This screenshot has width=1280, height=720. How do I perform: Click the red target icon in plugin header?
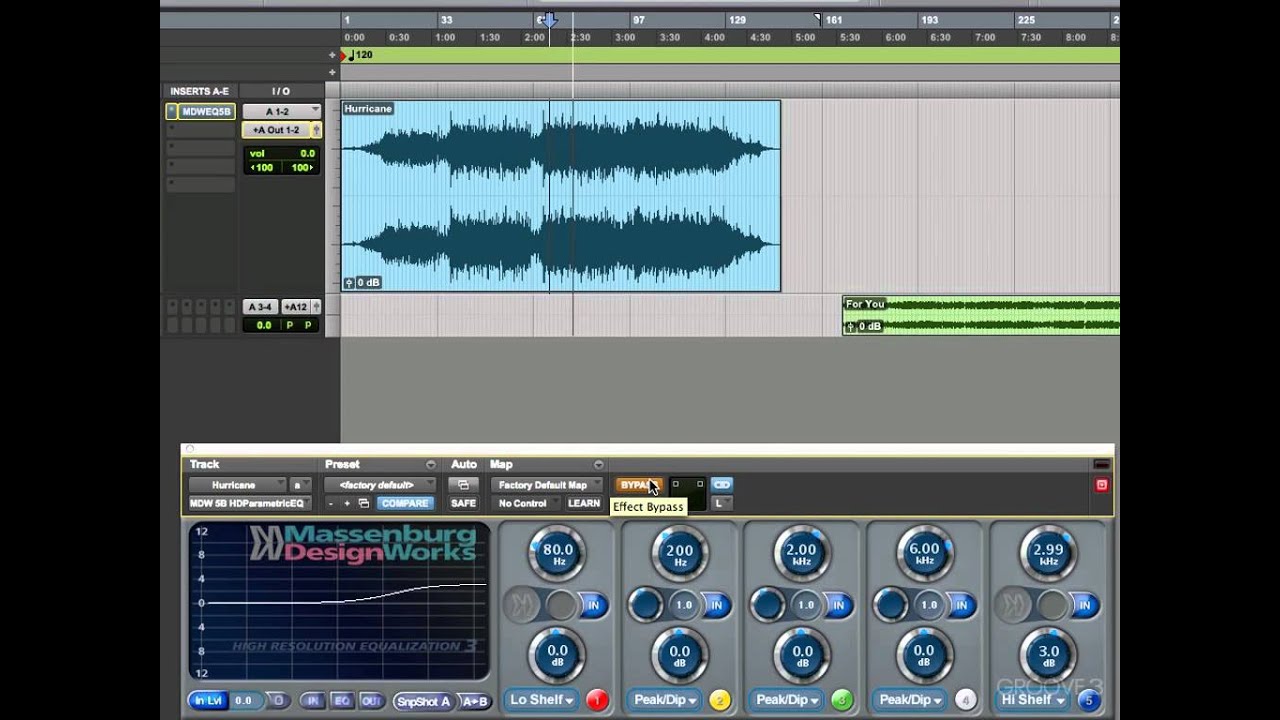click(1101, 485)
